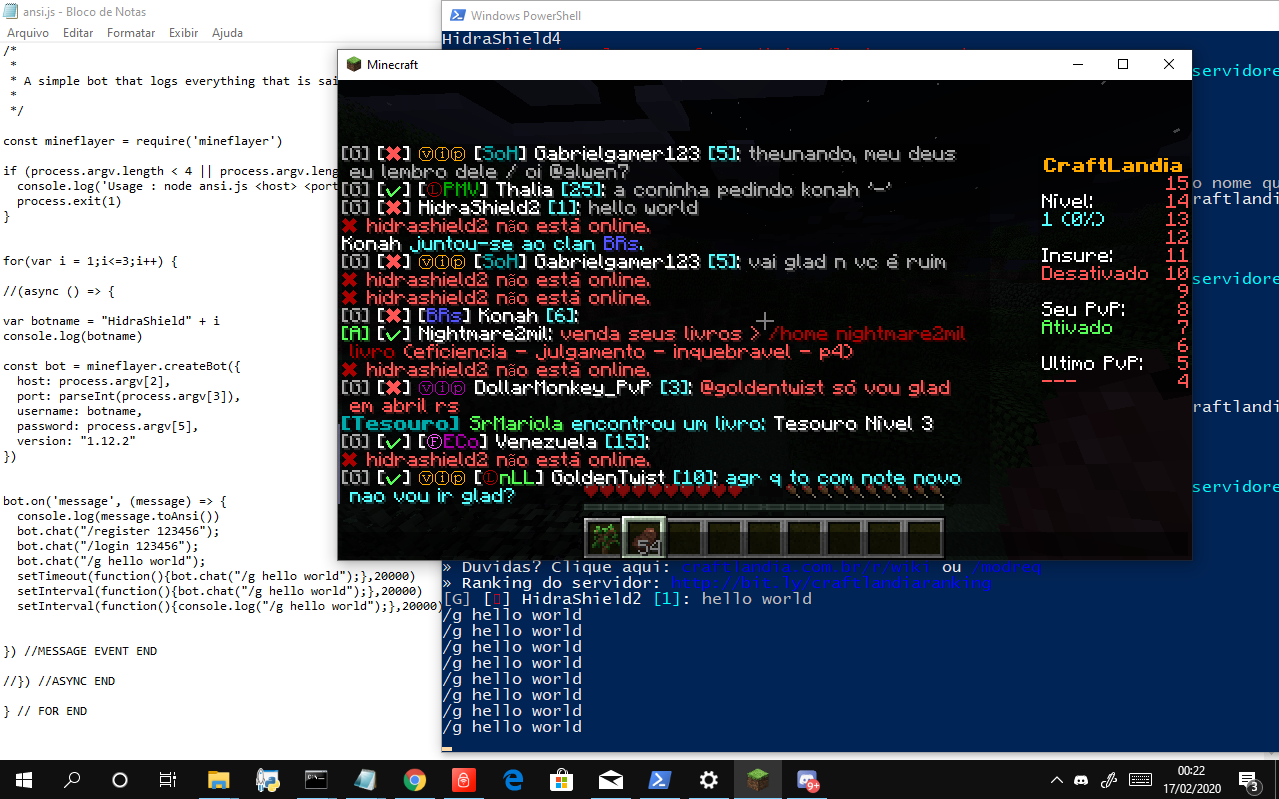Open bit.ly craftlandia ranking link in PowerShell

coord(831,583)
